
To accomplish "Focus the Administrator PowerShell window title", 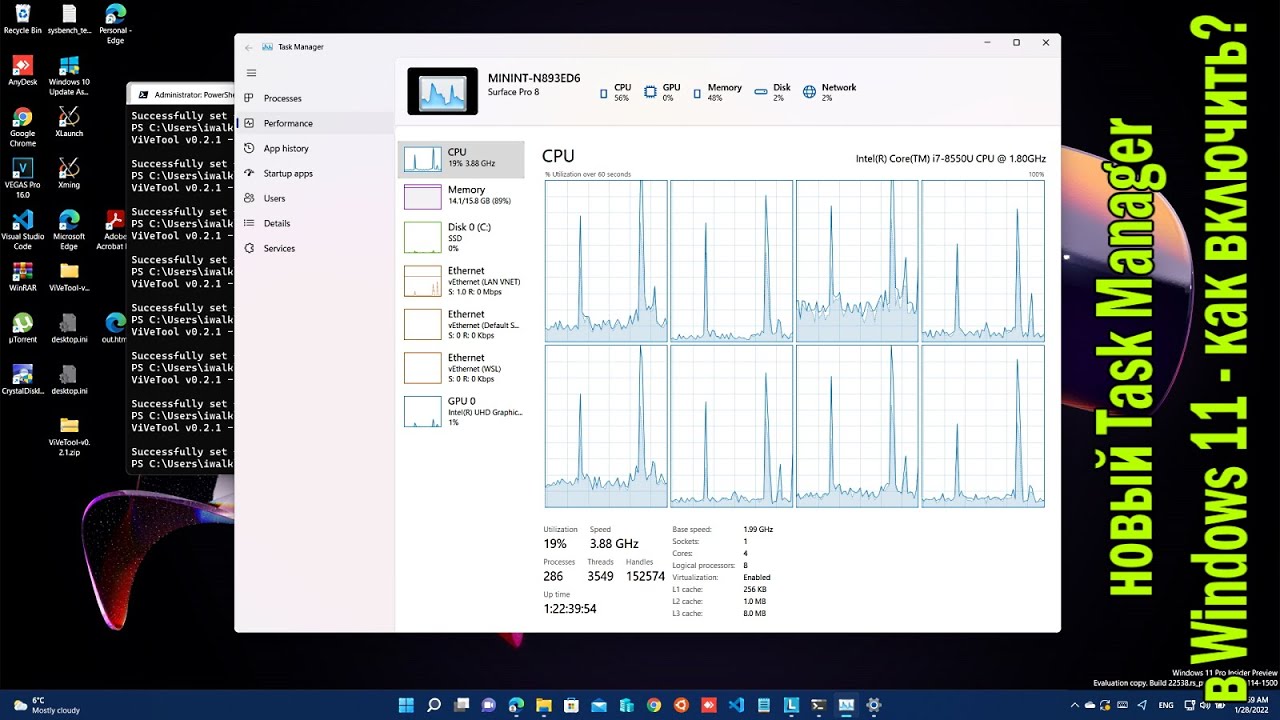I will 194,95.
